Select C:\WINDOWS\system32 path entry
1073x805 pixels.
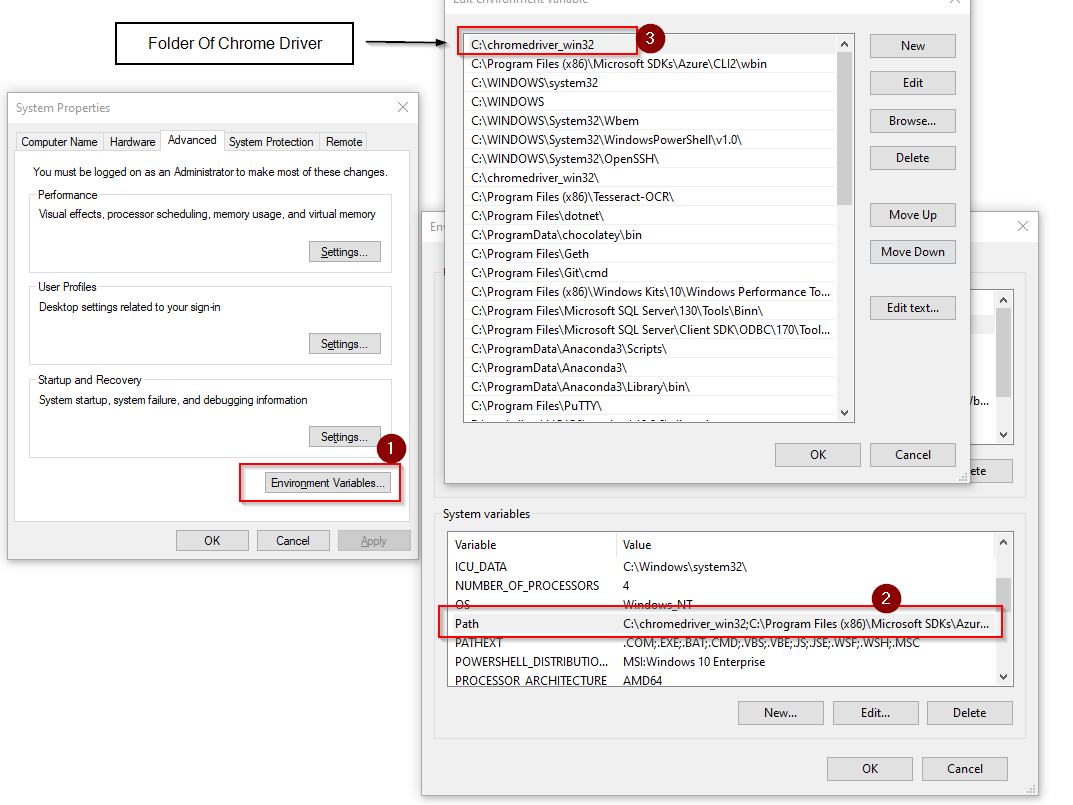tap(650, 83)
